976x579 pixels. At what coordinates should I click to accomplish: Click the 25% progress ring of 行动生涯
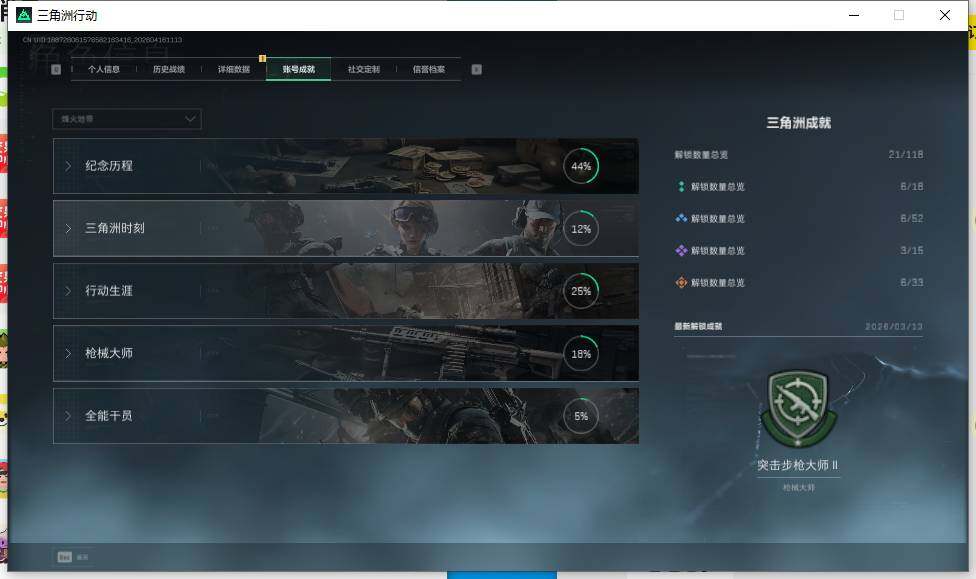(x=581, y=291)
